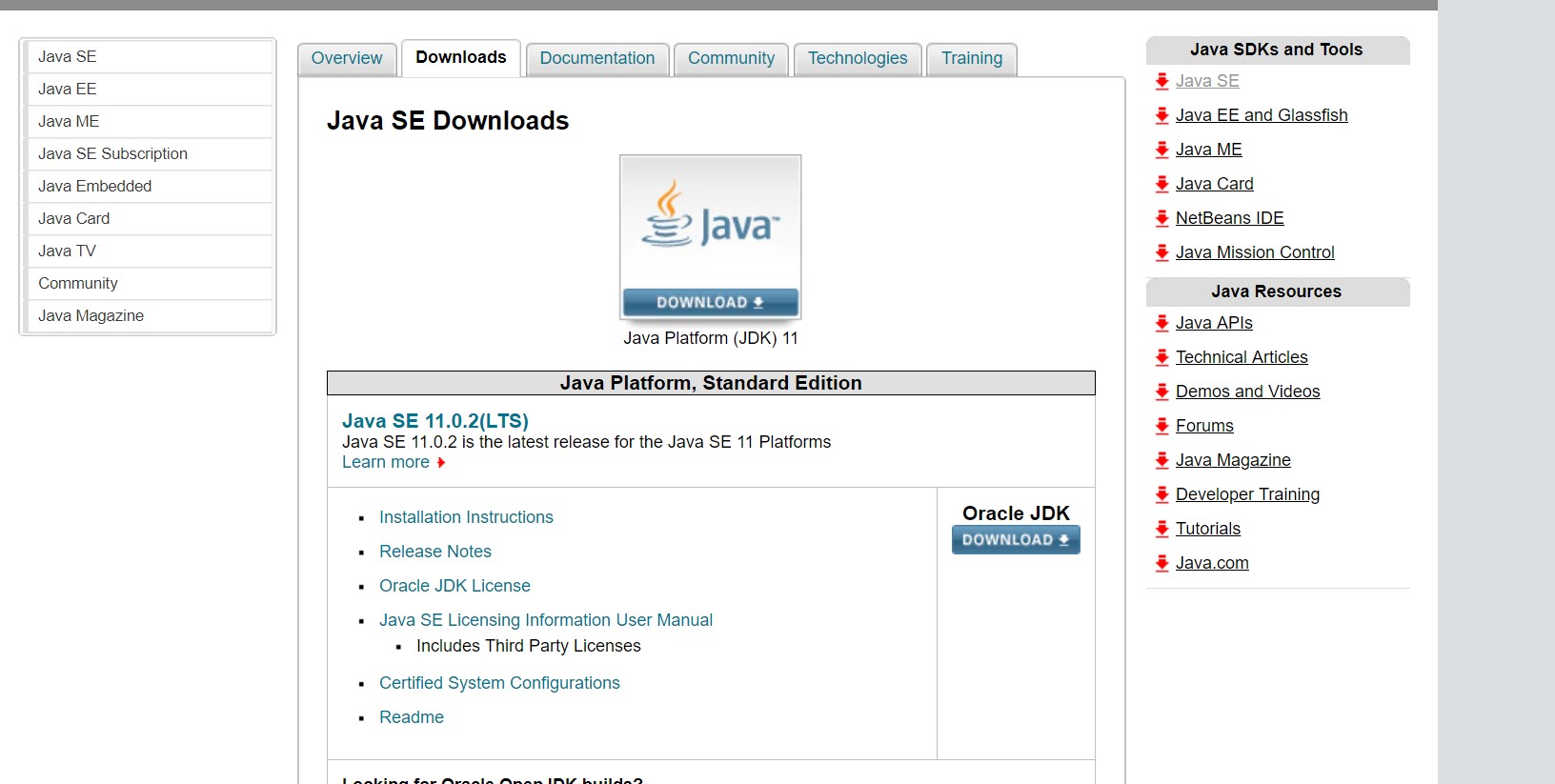The width and height of the screenshot is (1555, 784).
Task: Click the red arrow icon beside Java EE and Glassfish
Action: 1161,116
